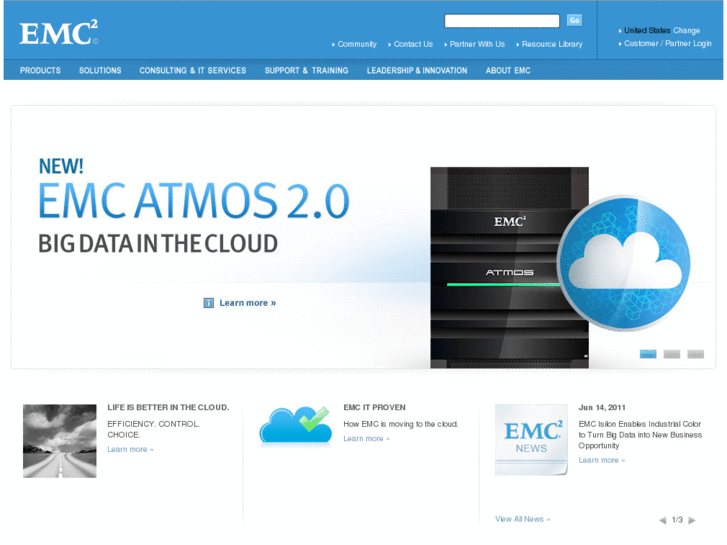The width and height of the screenshot is (727, 545).
Task: Open Partner With Us link
Action: tap(477, 44)
